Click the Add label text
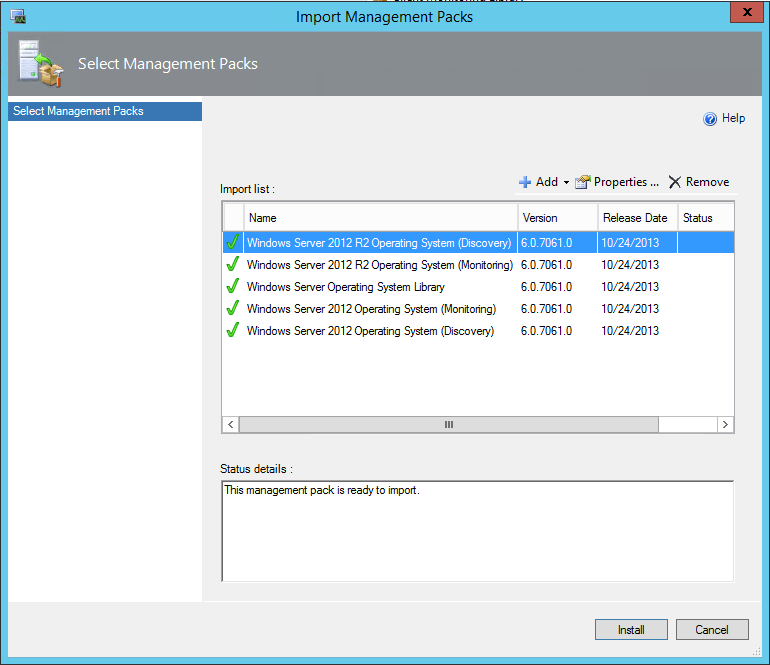Image resolution: width=770 pixels, height=665 pixels. 547,182
